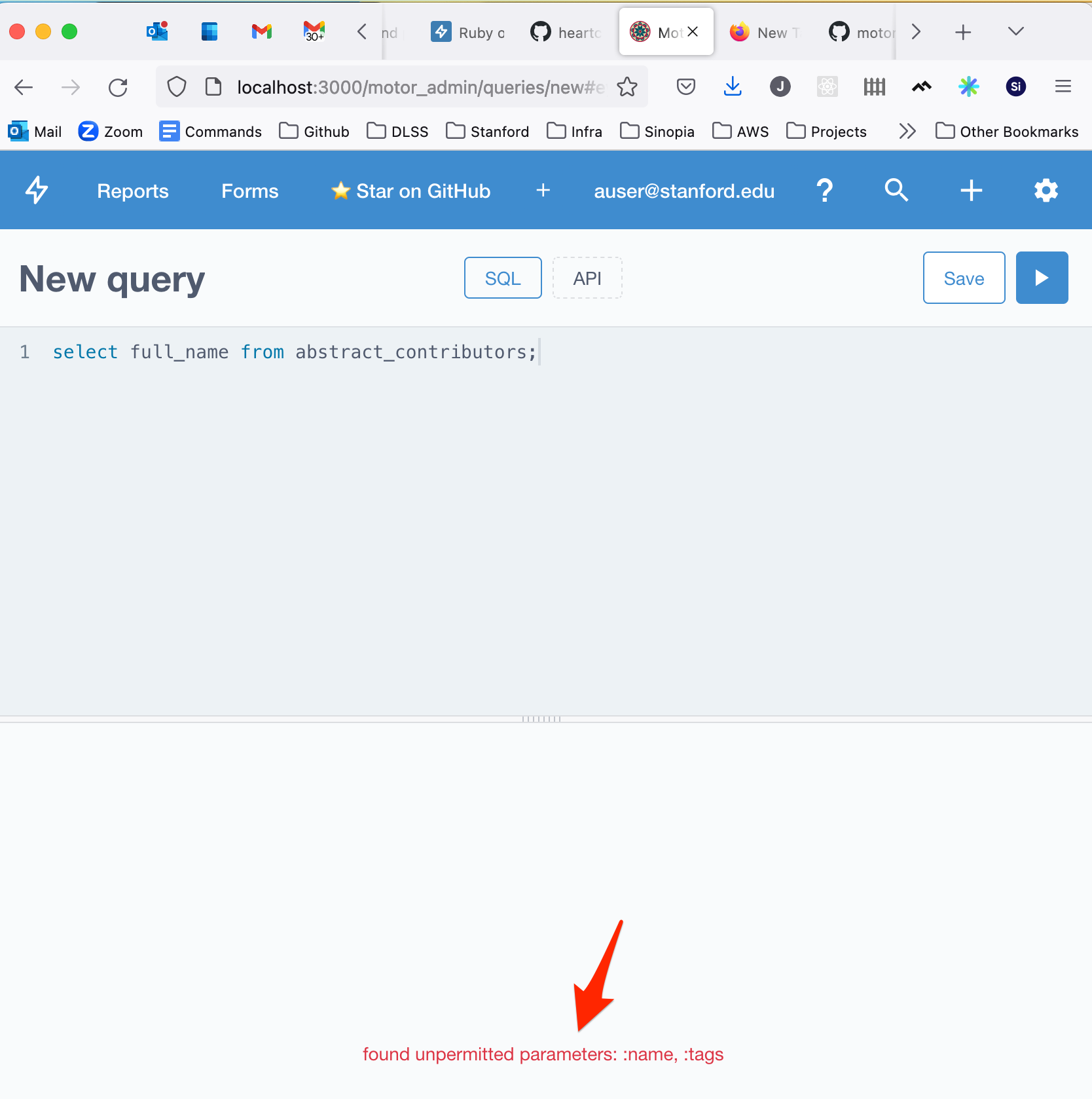Click the Save to Pocket icon
Viewport: 1092px width, 1099px height.
[x=685, y=86]
